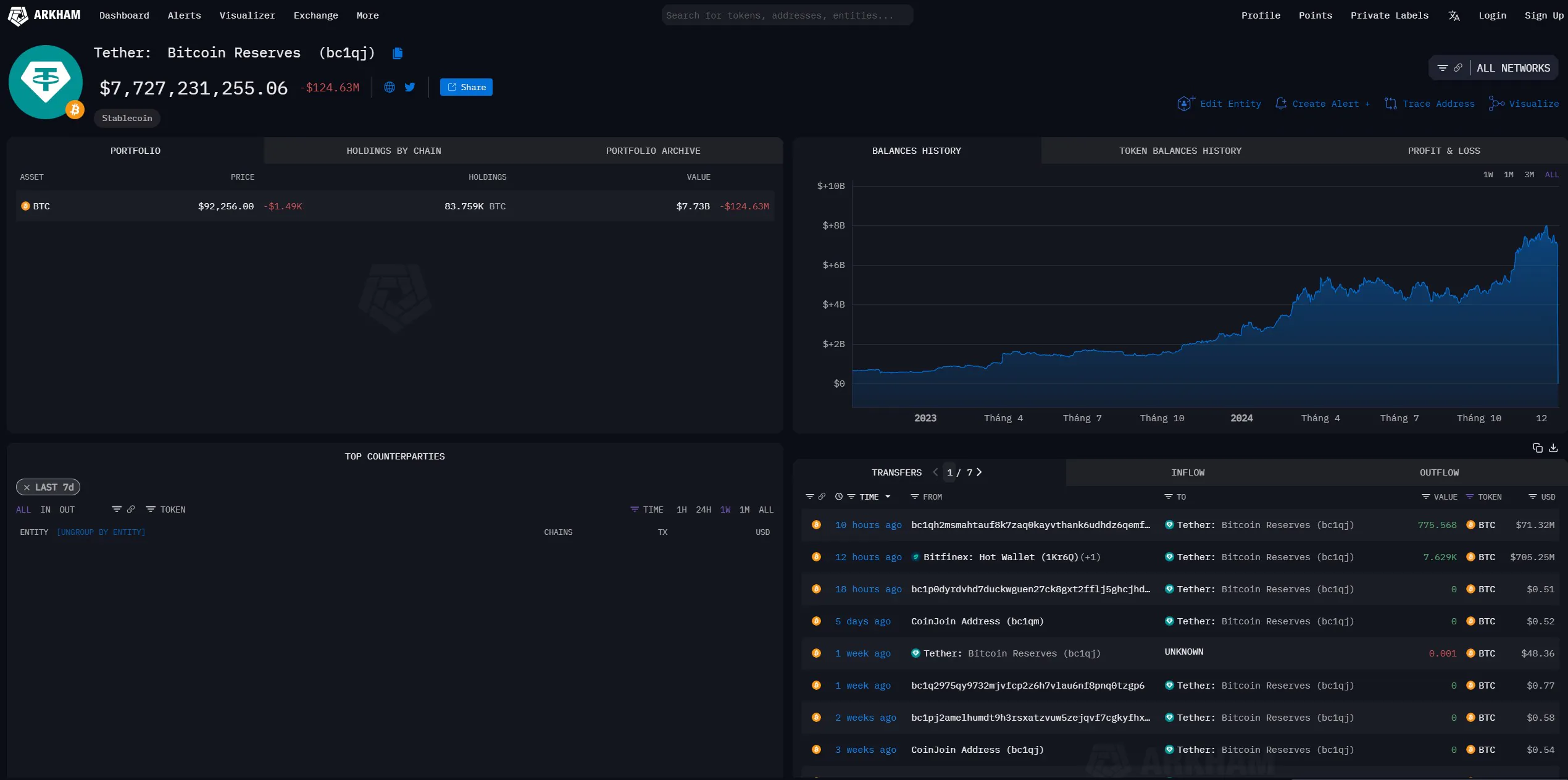The width and height of the screenshot is (1568, 780).
Task: Click the Create Alert bell icon
Action: (1281, 104)
